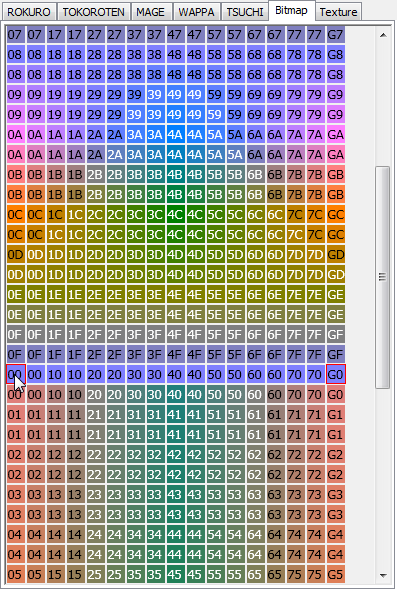Image resolution: width=397 pixels, height=590 pixels.
Task: Select the G7 color swatch
Action: (335, 35)
